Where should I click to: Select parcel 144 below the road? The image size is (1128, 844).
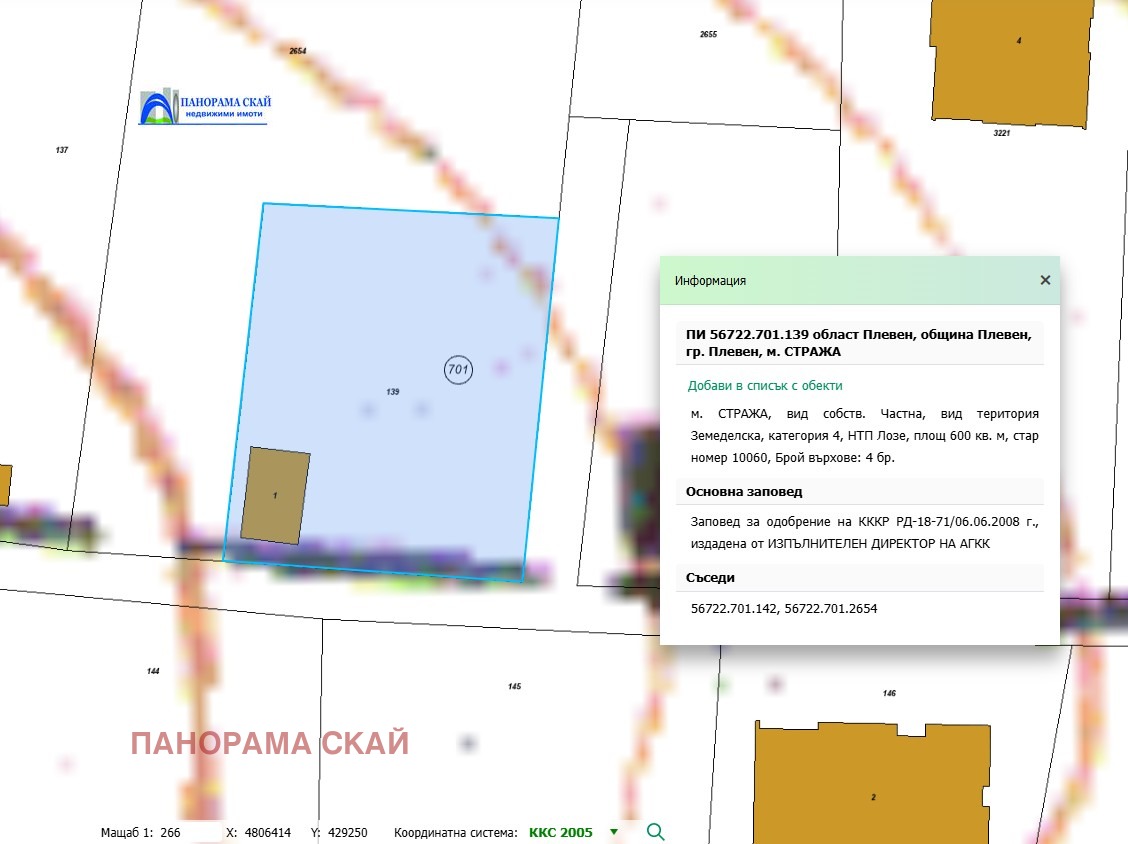click(153, 671)
